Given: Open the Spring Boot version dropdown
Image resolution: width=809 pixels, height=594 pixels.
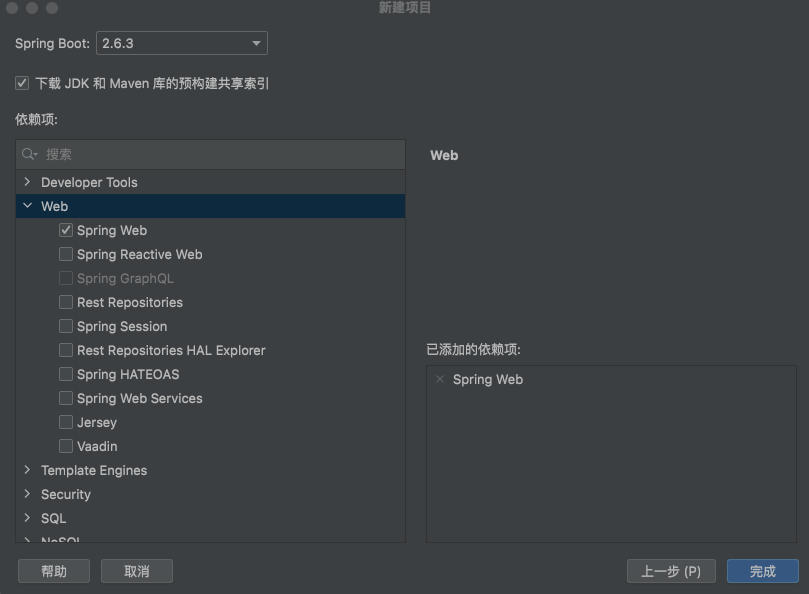Looking at the screenshot, I should 182,43.
